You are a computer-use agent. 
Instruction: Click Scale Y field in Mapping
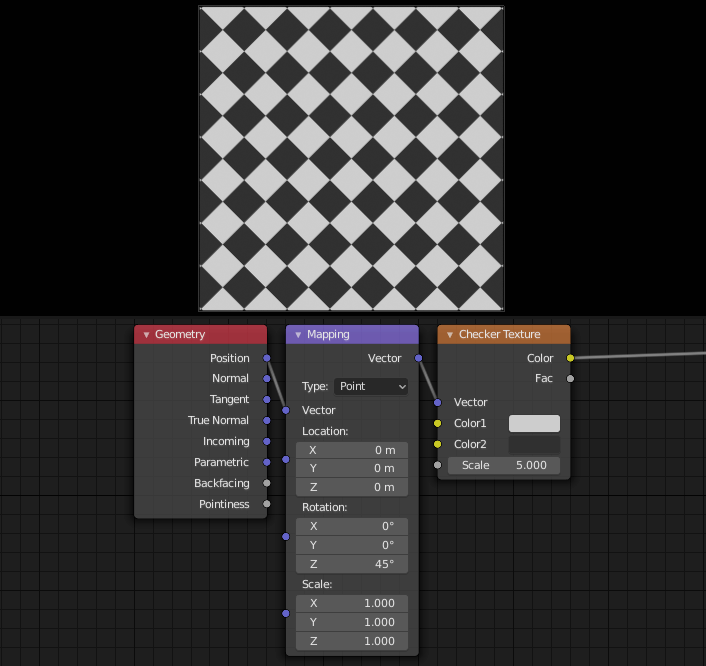point(352,622)
